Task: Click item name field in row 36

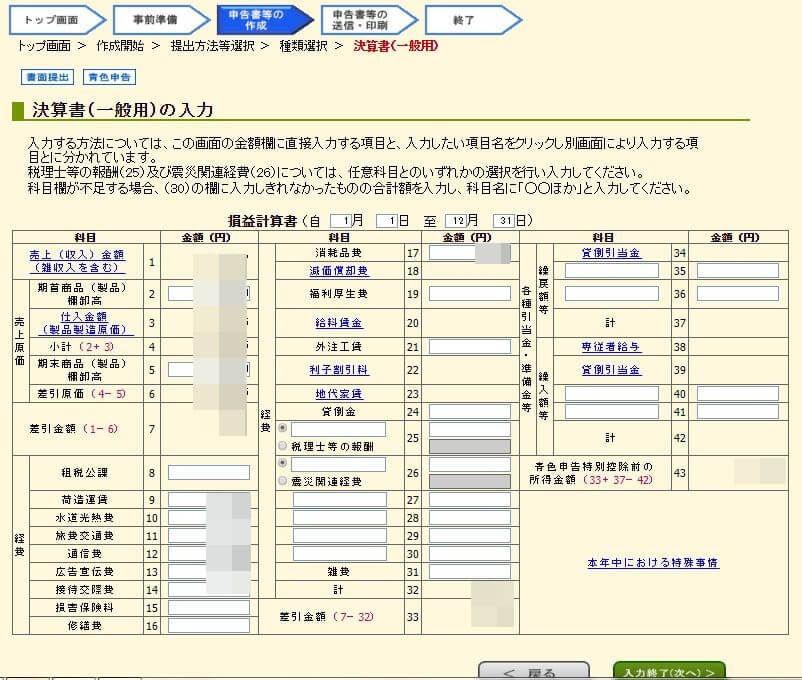Action: click(612, 293)
